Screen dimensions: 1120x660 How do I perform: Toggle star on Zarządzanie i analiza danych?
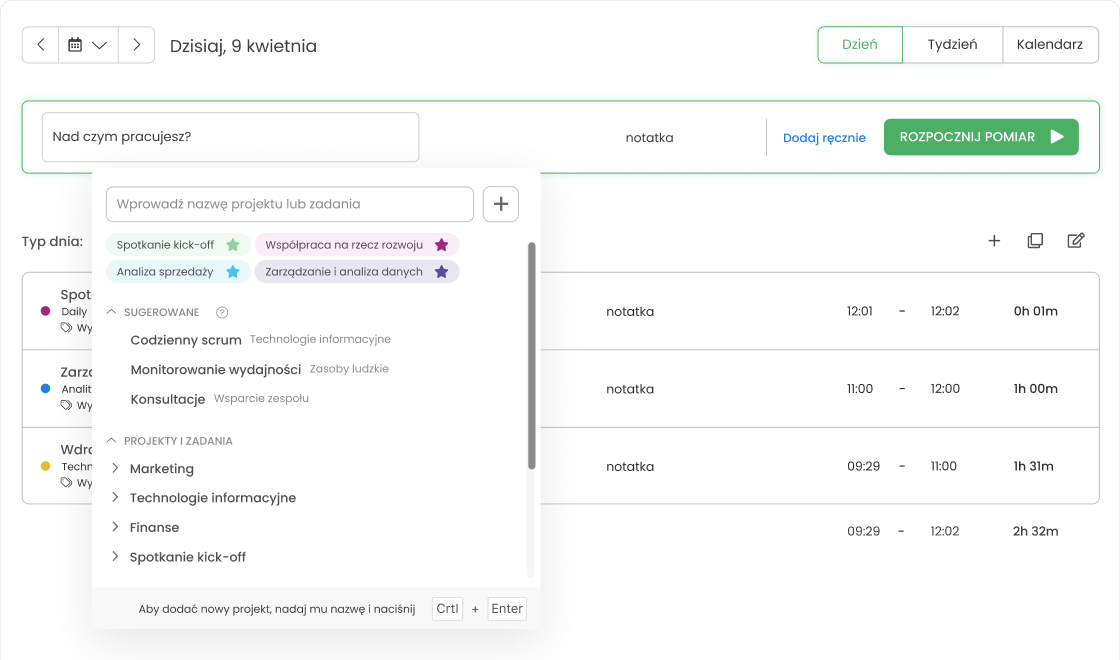(x=441, y=272)
